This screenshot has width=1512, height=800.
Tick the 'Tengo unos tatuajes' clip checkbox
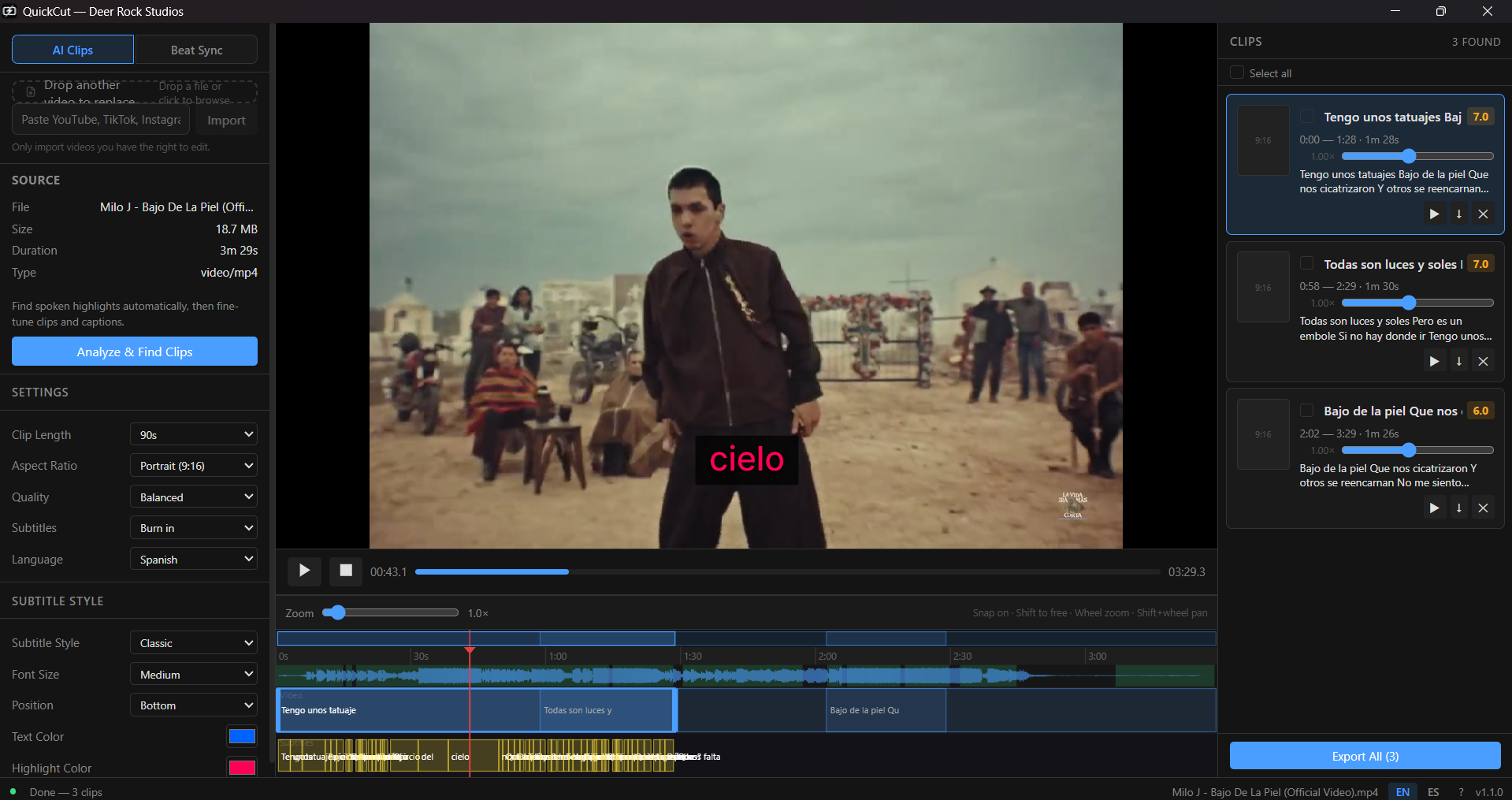point(1306,117)
